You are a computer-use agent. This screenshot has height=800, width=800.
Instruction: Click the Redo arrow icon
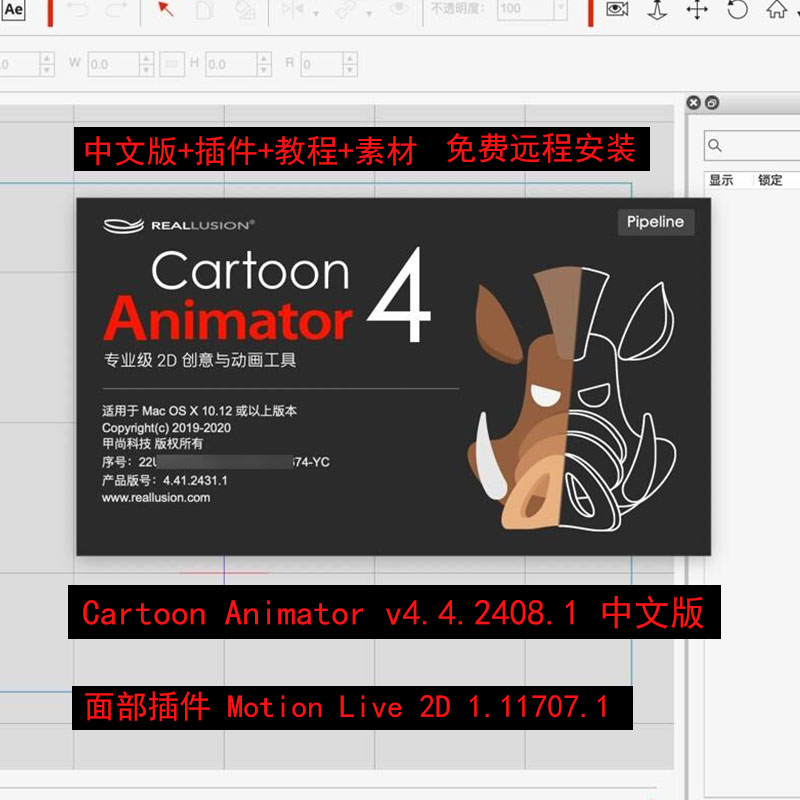[116, 10]
